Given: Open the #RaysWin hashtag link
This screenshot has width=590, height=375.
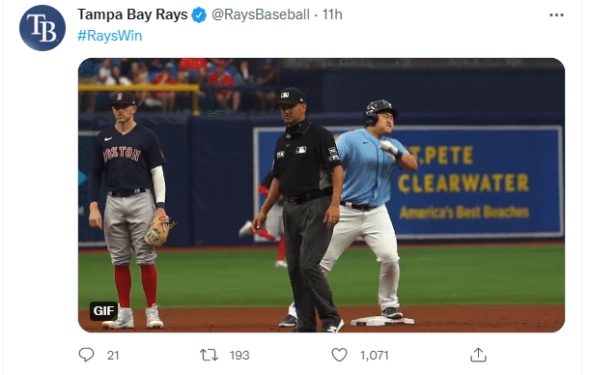Looking at the screenshot, I should 110,36.
